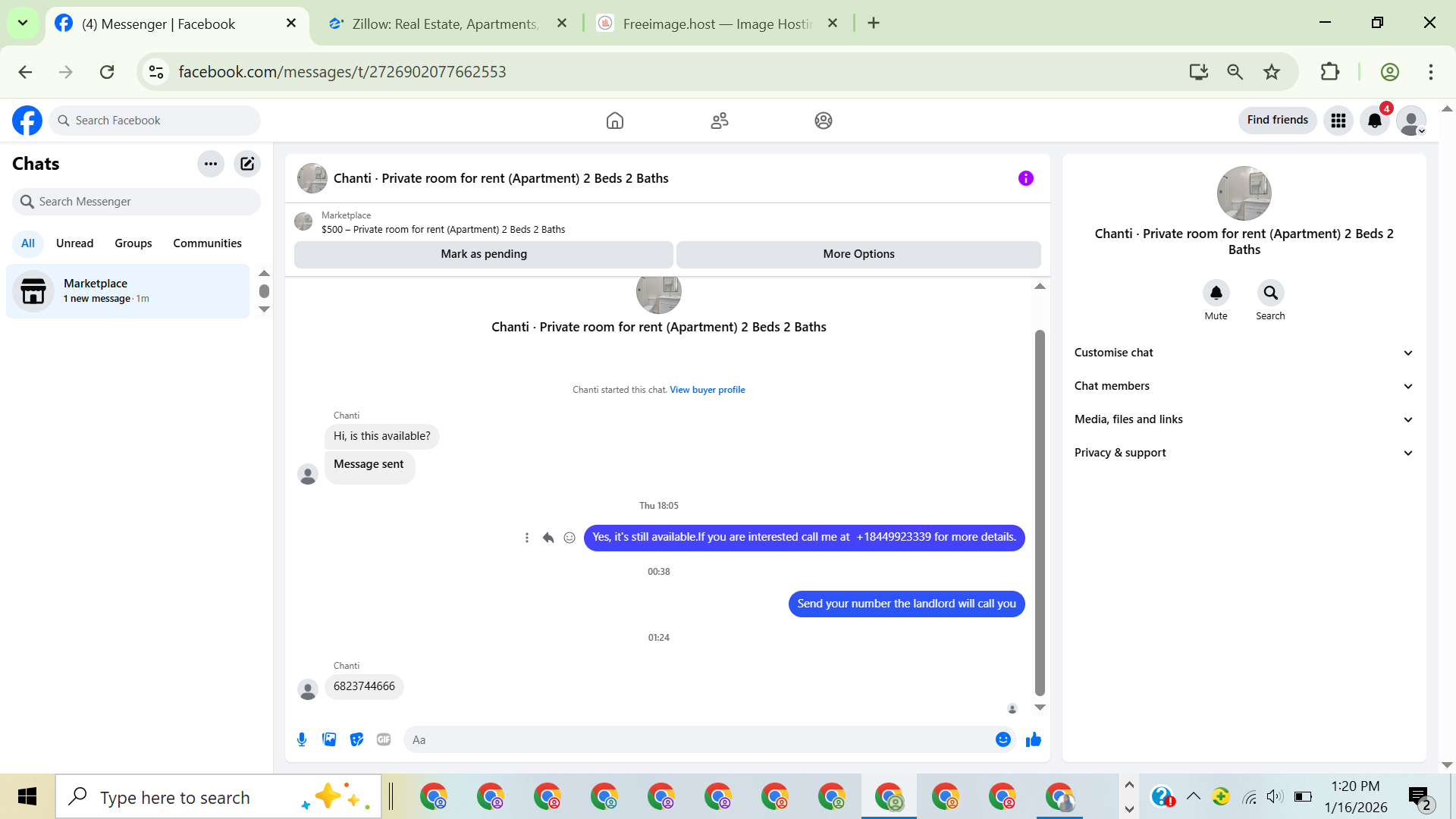
Task: Reply to the 'Yes, it's still available' message
Action: click(548, 538)
